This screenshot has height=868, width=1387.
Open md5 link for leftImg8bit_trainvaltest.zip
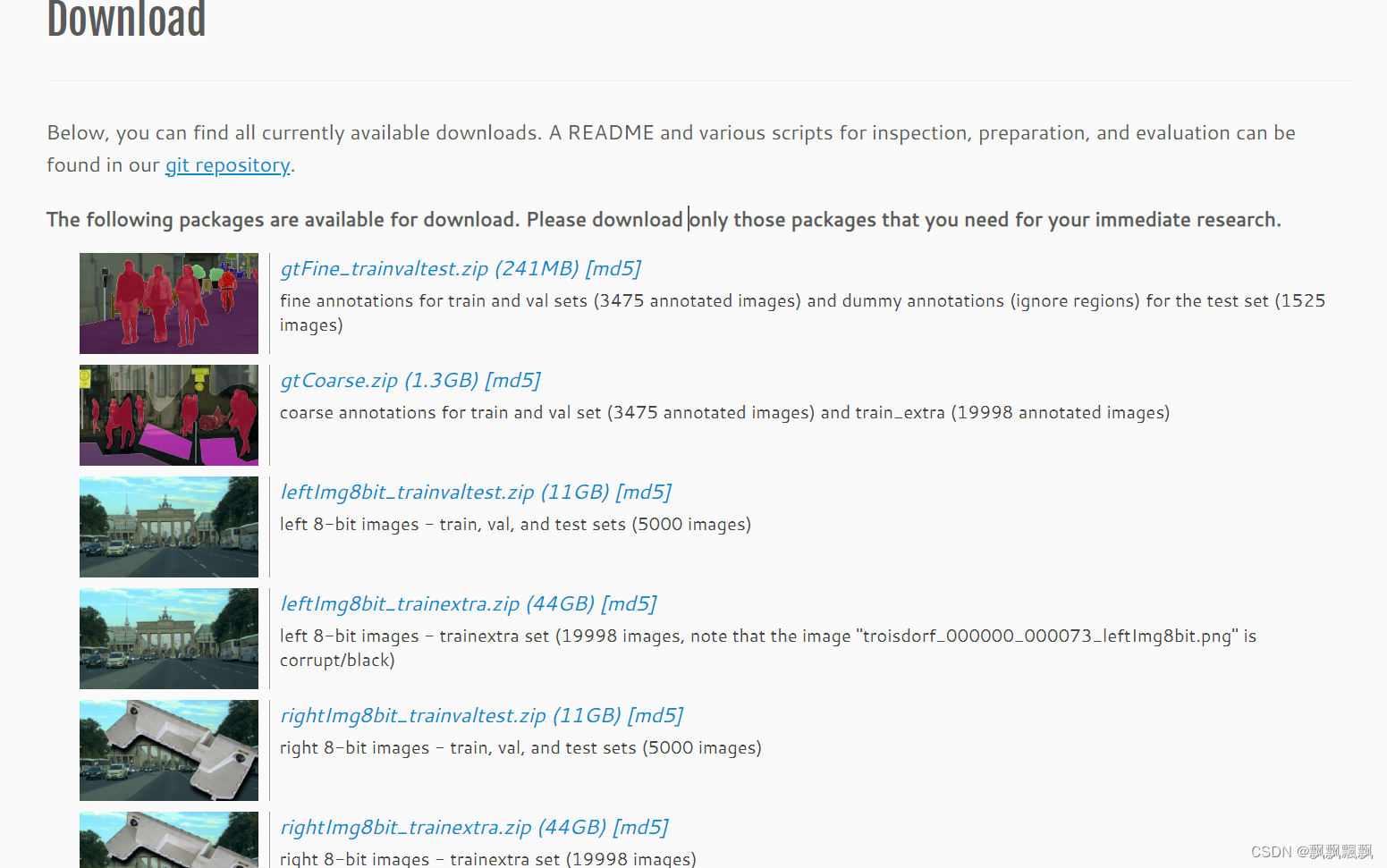(x=644, y=493)
